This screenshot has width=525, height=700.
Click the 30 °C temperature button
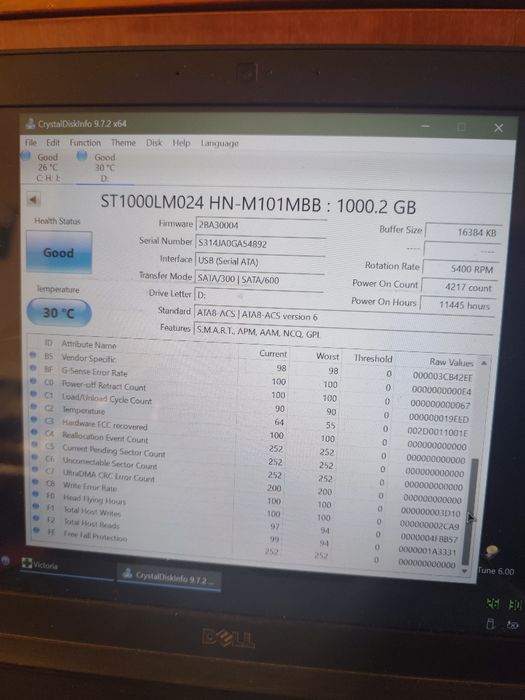[59, 312]
